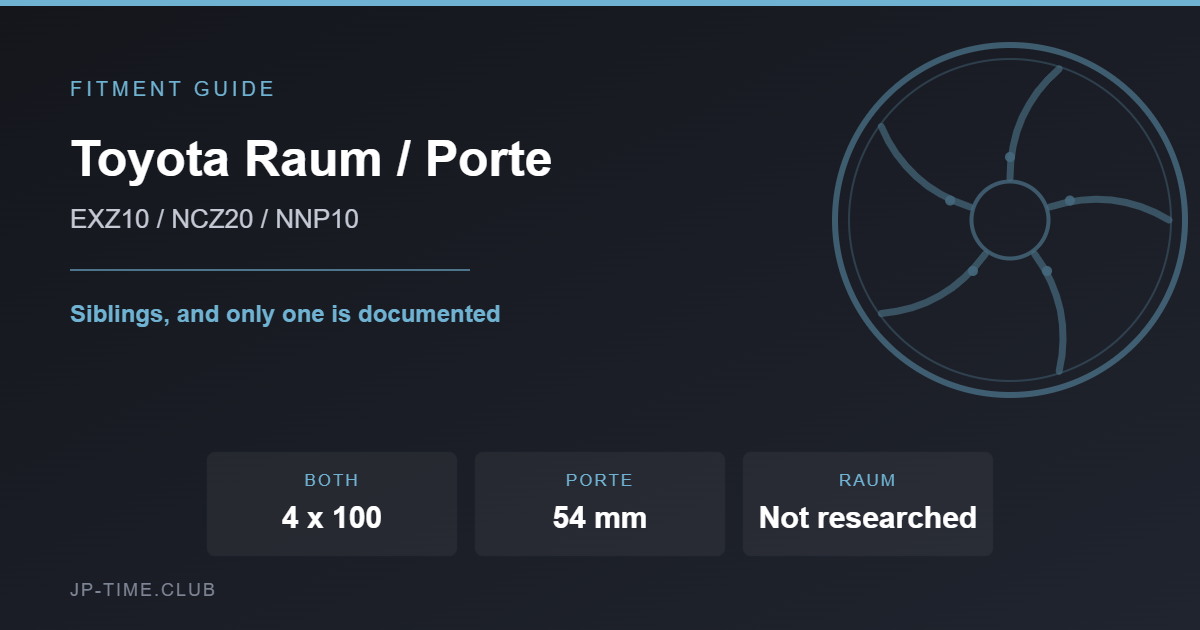
Task: Click the EXZ10 / NCZ20 / NNP10 subtitle
Action: pos(214,220)
